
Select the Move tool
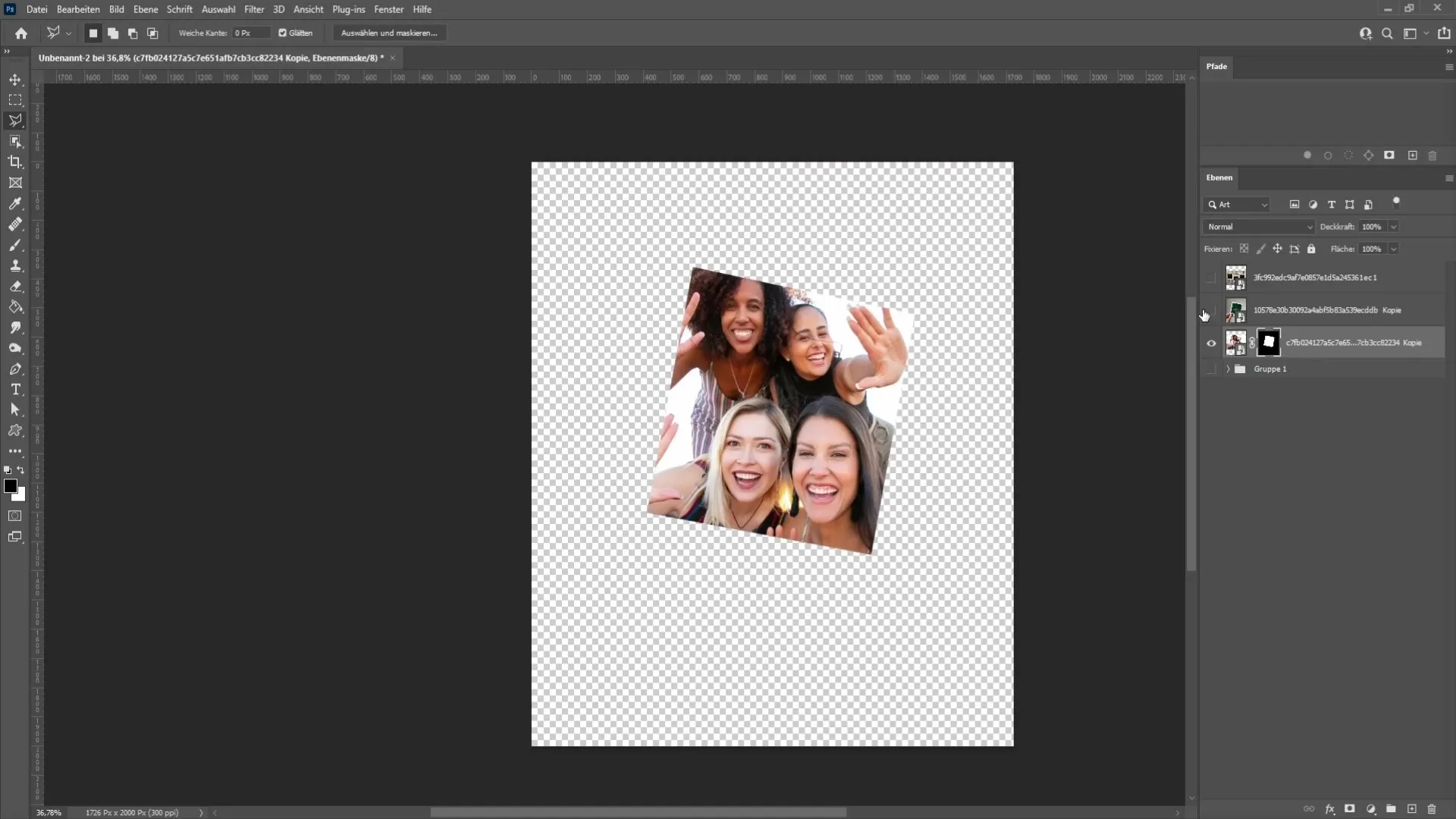click(15, 80)
